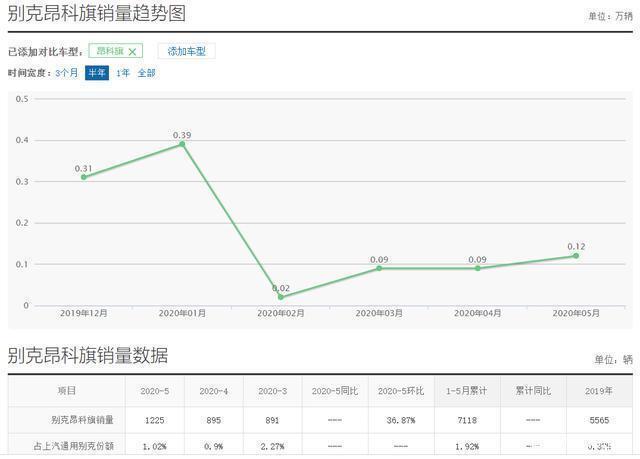The width and height of the screenshot is (640, 459).
Task: Click the 7118 cumulative cell
Action: pos(467,420)
